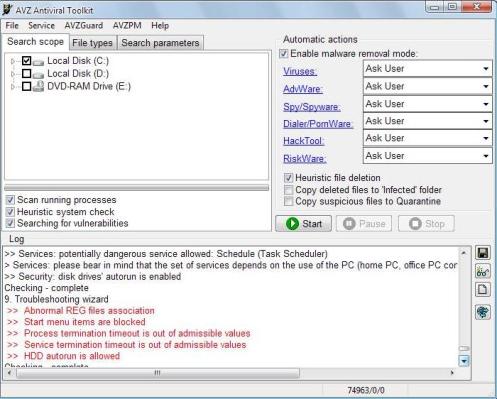The height and width of the screenshot is (399, 497).
Task: Switch to the Search scope tab
Action: click(x=36, y=42)
